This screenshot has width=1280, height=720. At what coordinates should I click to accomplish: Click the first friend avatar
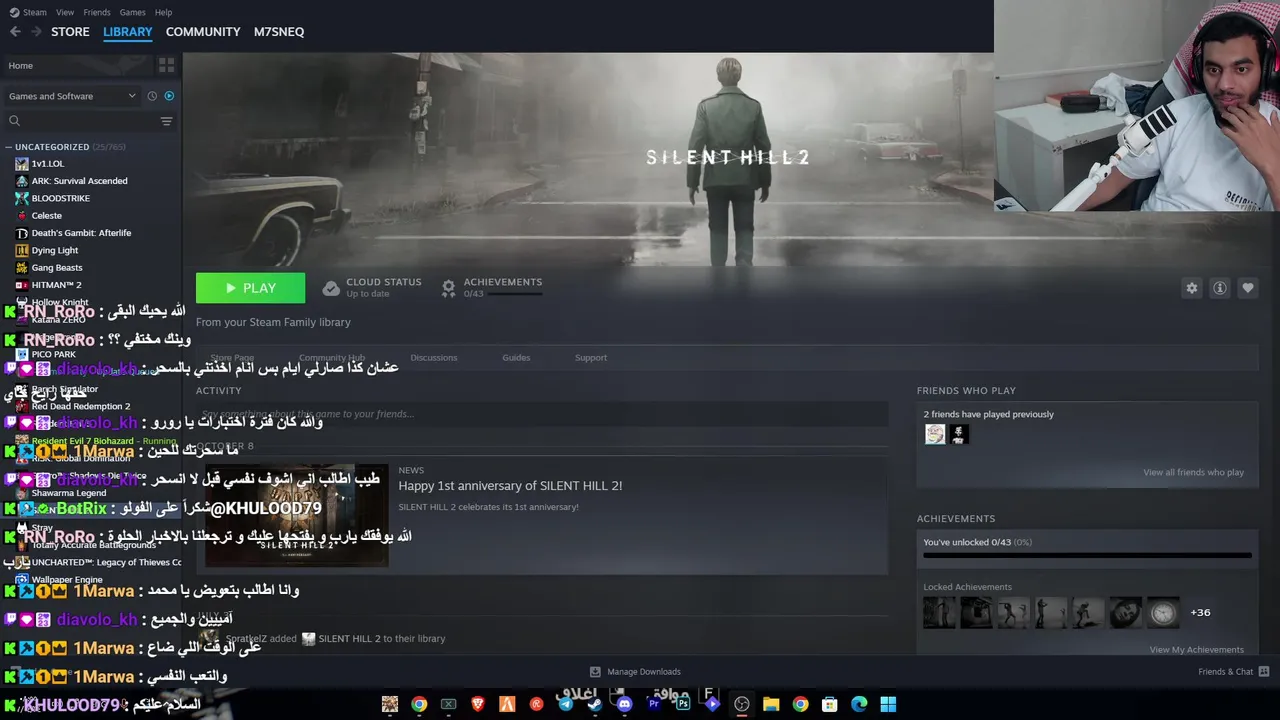[x=935, y=434]
